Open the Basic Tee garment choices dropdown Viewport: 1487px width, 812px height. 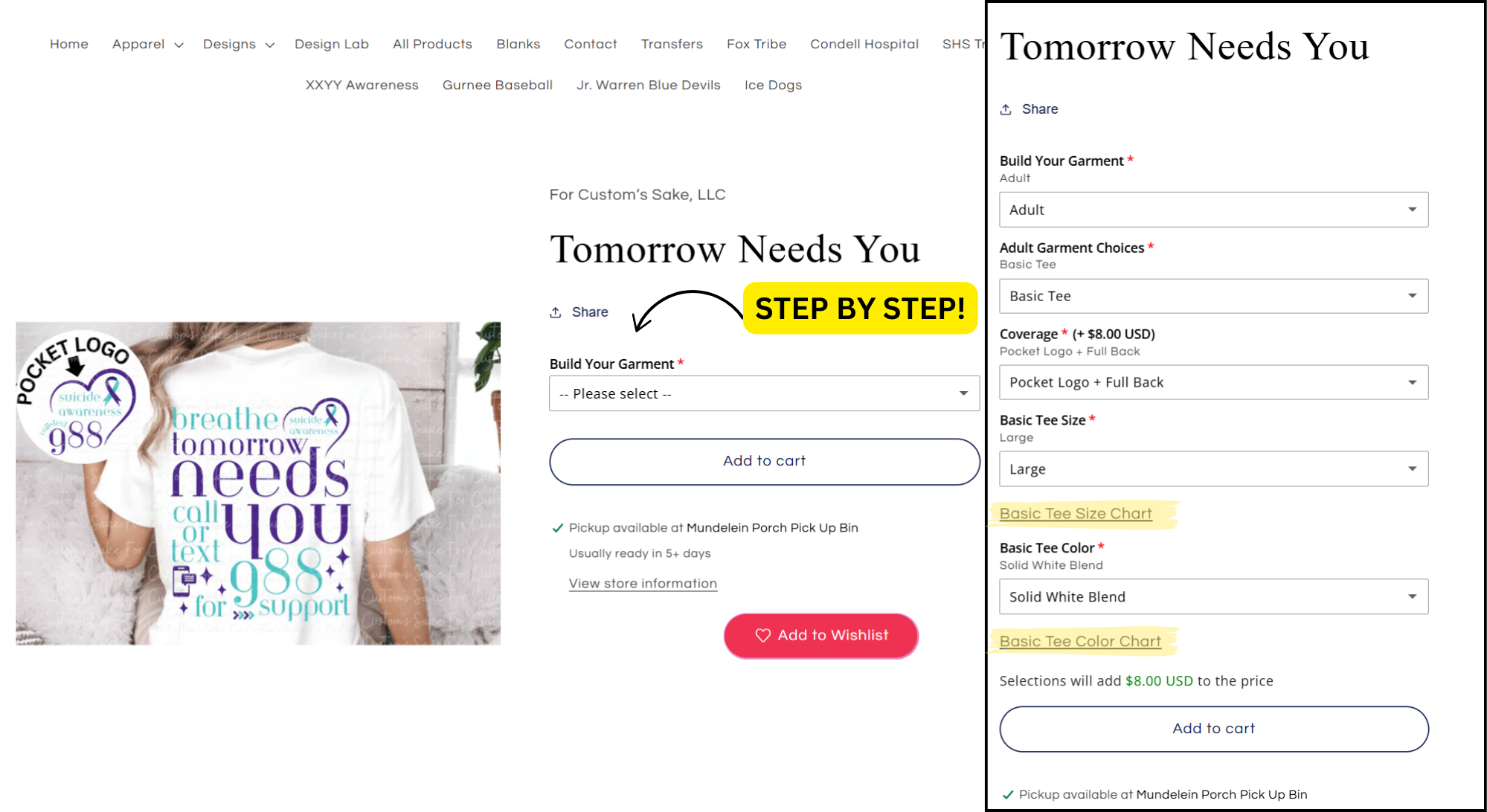tap(1213, 296)
